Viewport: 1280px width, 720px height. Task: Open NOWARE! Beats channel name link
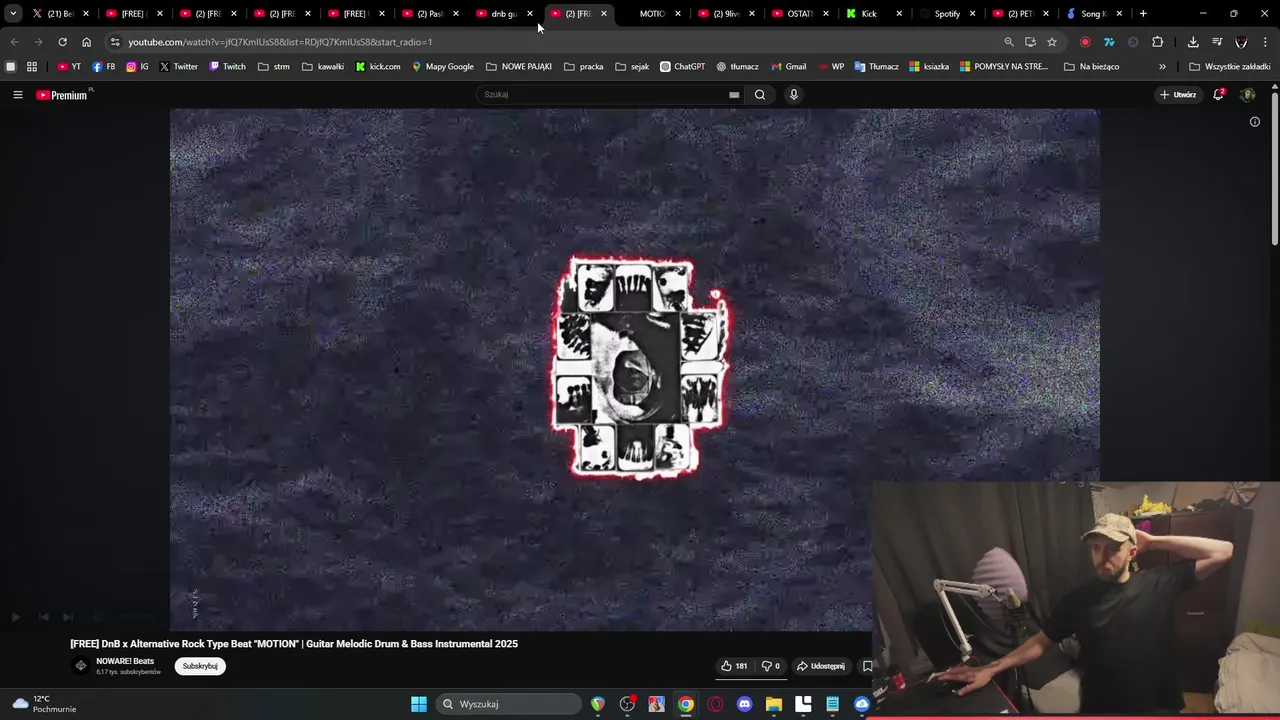[125, 661]
